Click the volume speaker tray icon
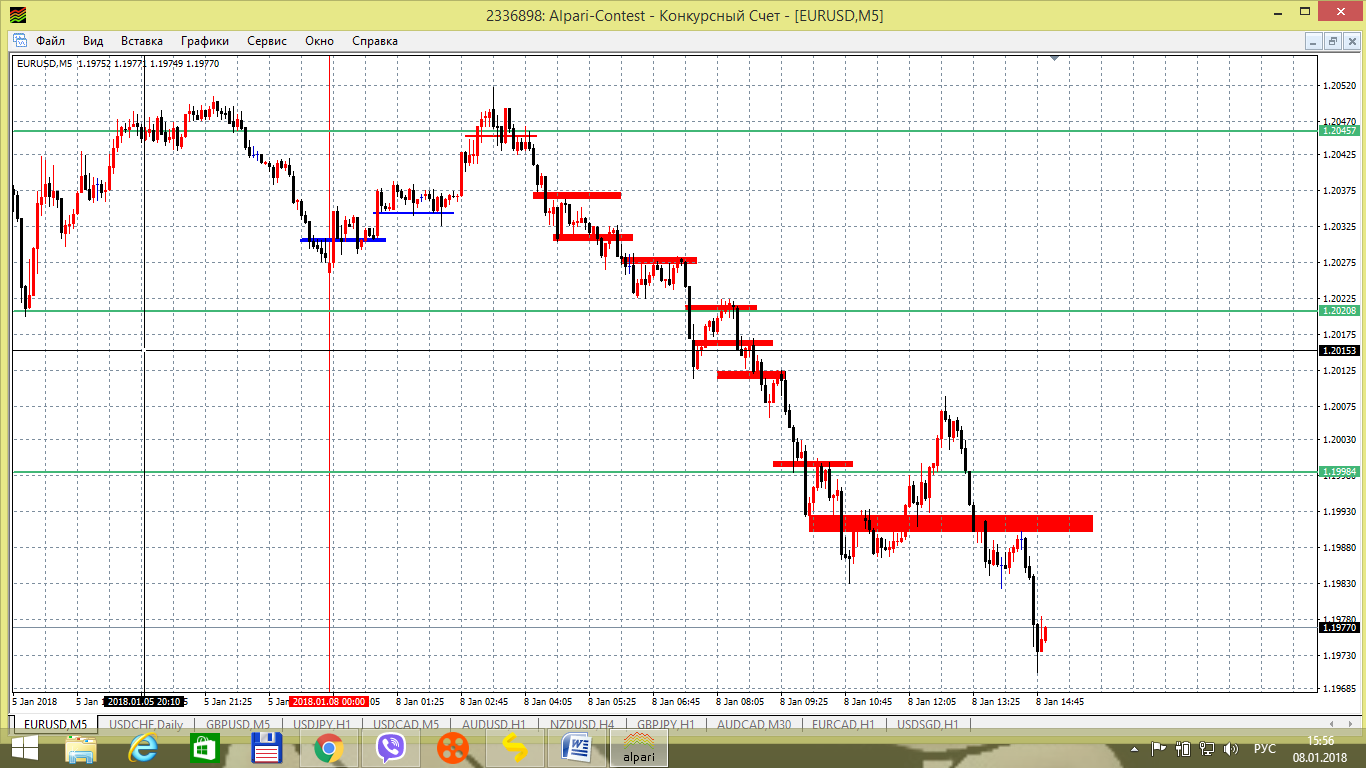The height and width of the screenshot is (768, 1366). [1231, 748]
